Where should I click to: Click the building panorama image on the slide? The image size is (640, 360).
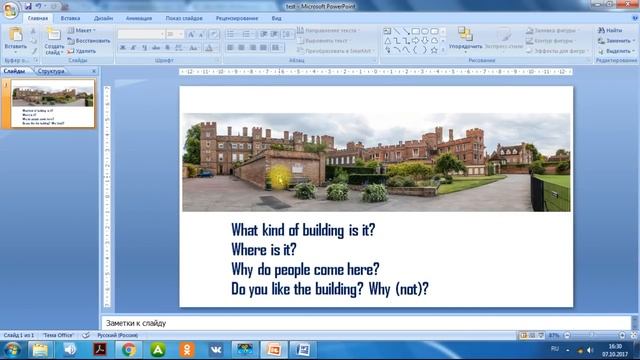point(376,162)
